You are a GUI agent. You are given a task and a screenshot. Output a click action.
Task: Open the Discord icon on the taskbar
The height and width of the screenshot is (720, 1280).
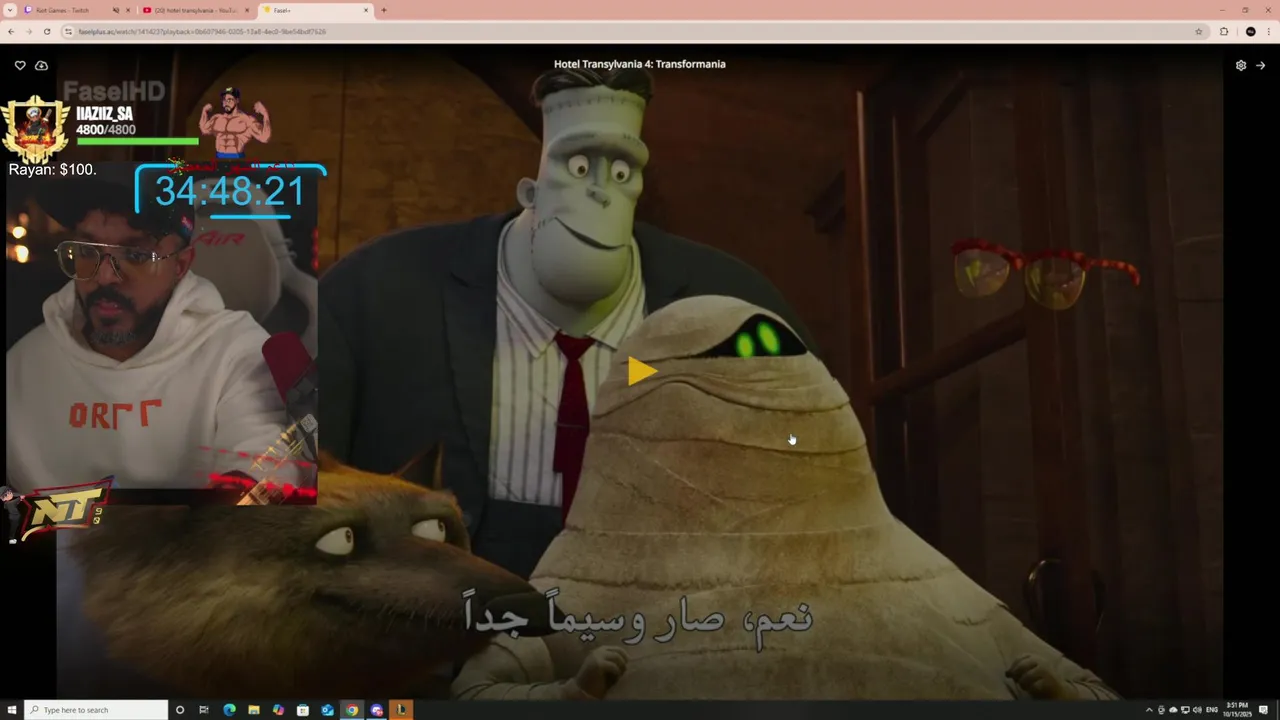click(376, 710)
